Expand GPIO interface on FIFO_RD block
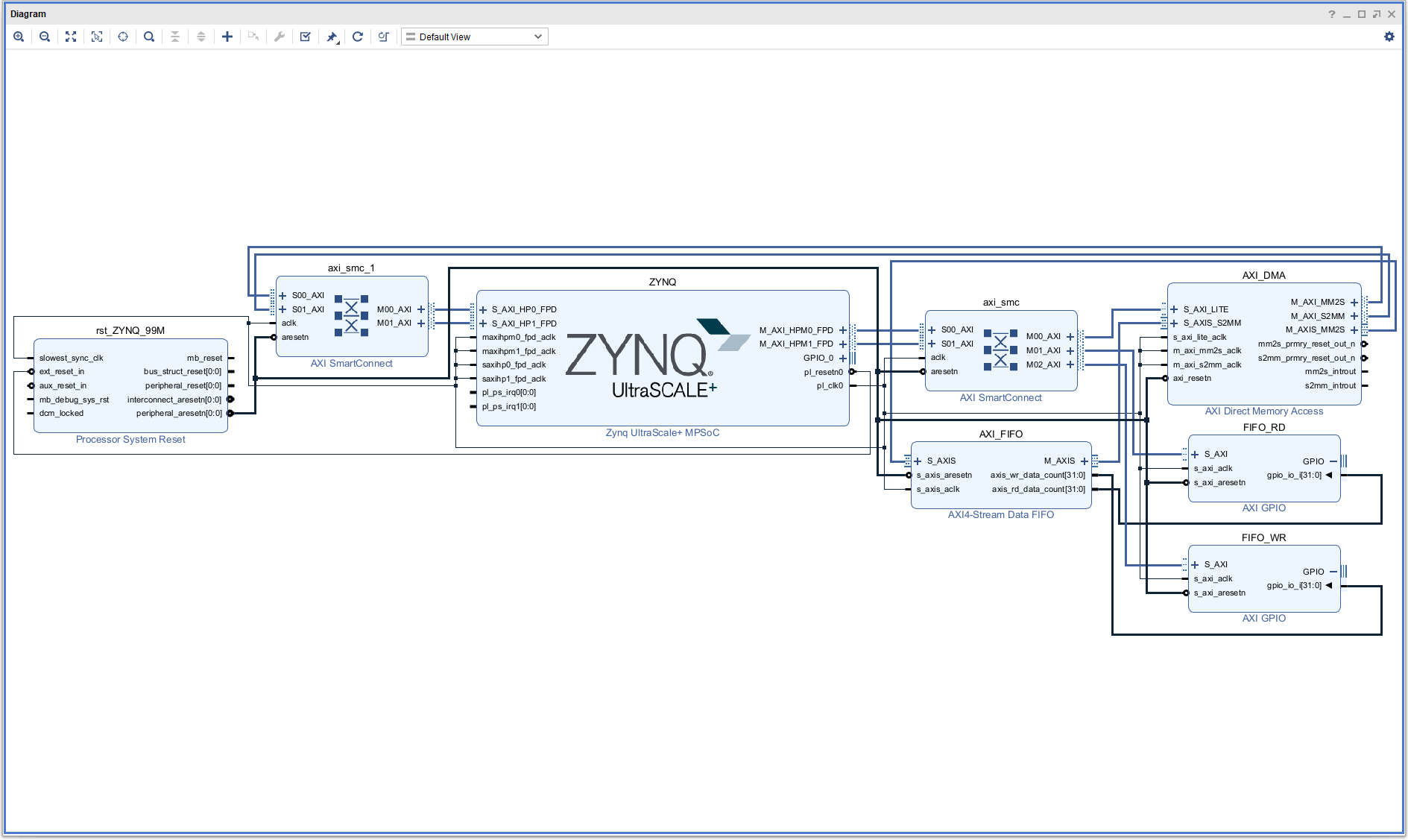The image size is (1408, 840). click(x=1333, y=461)
